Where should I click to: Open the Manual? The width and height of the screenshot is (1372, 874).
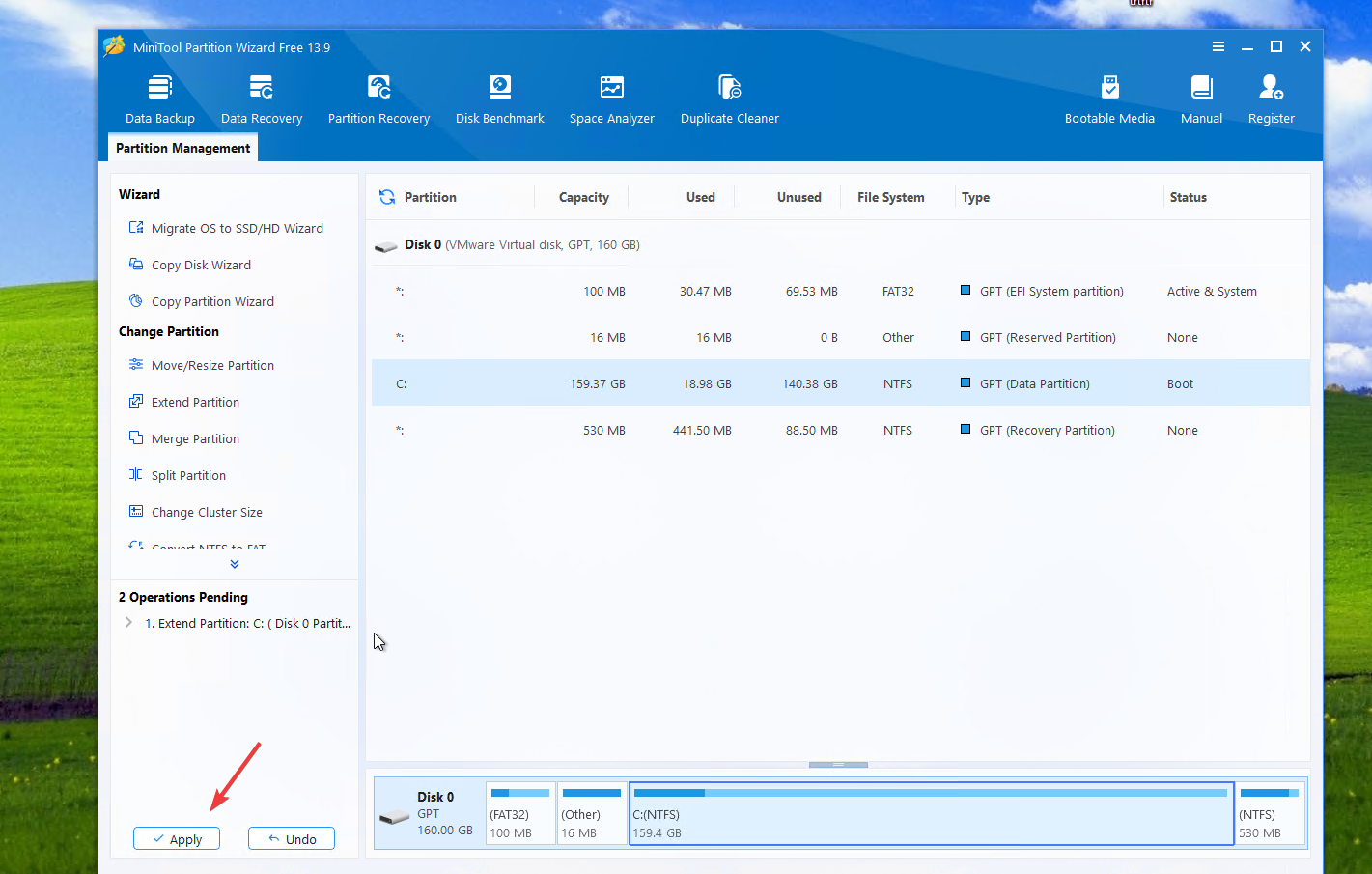(x=1202, y=99)
